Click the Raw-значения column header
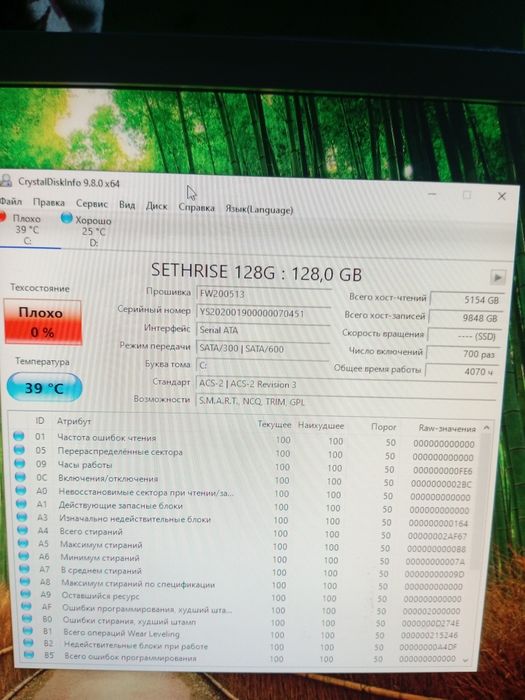The image size is (525, 700). coord(447,429)
